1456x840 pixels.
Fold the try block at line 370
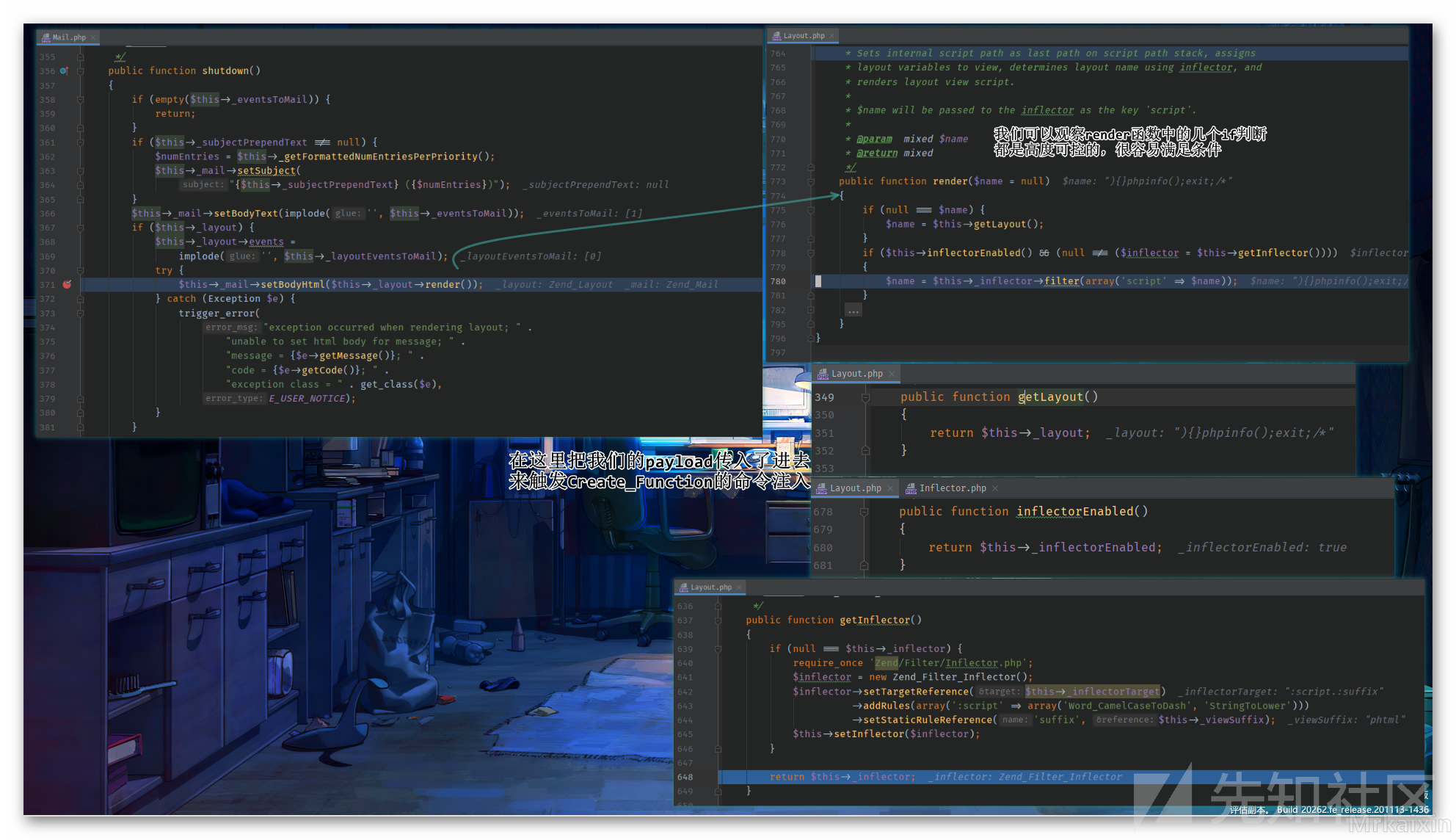[80, 270]
